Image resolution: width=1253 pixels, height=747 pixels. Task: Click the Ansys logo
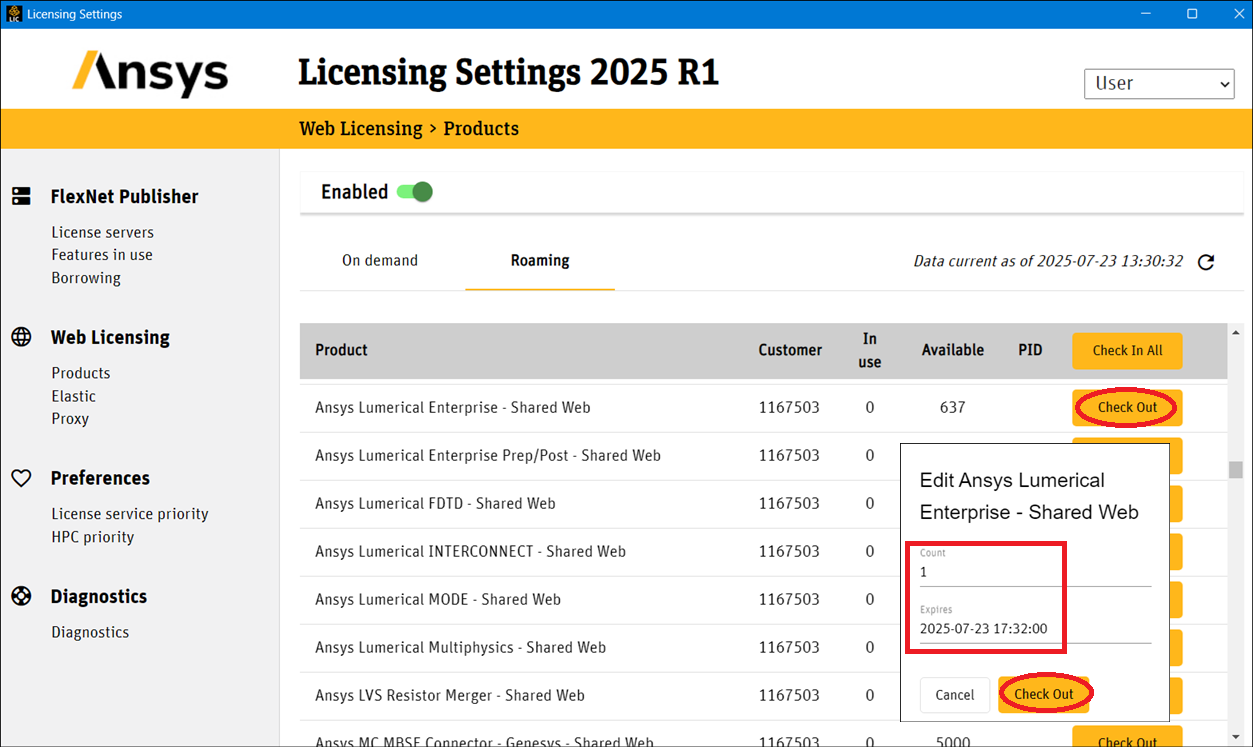tap(150, 73)
